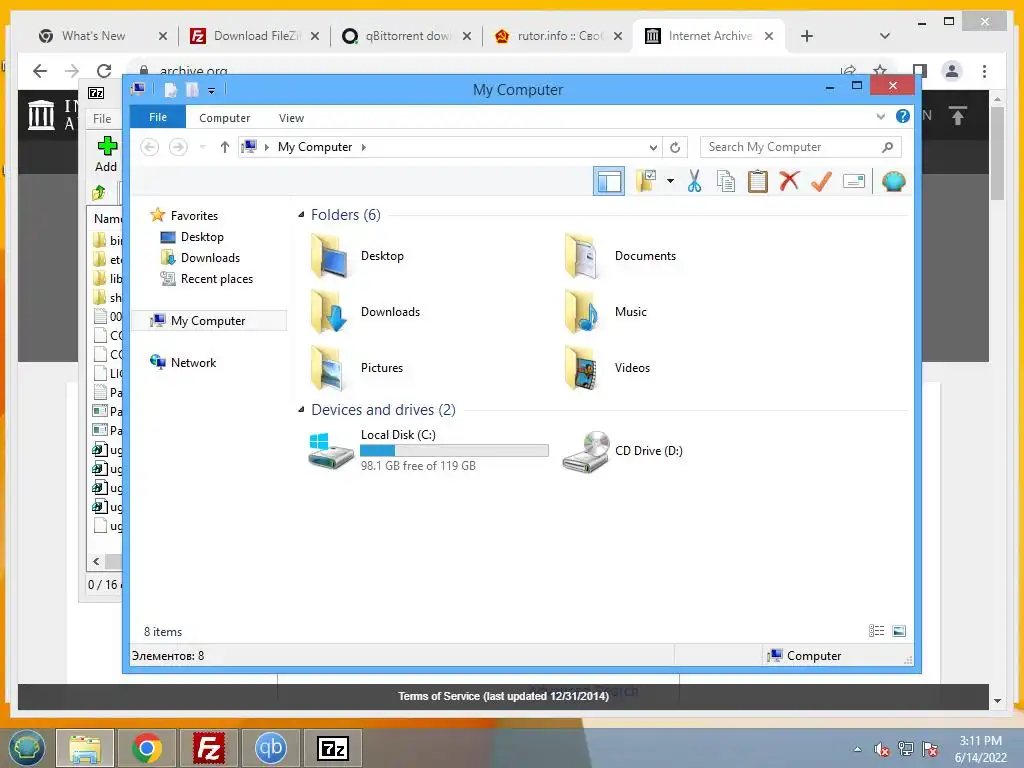The height and width of the screenshot is (768, 1024).
Task: Open the File ribbon tab
Action: point(157,118)
